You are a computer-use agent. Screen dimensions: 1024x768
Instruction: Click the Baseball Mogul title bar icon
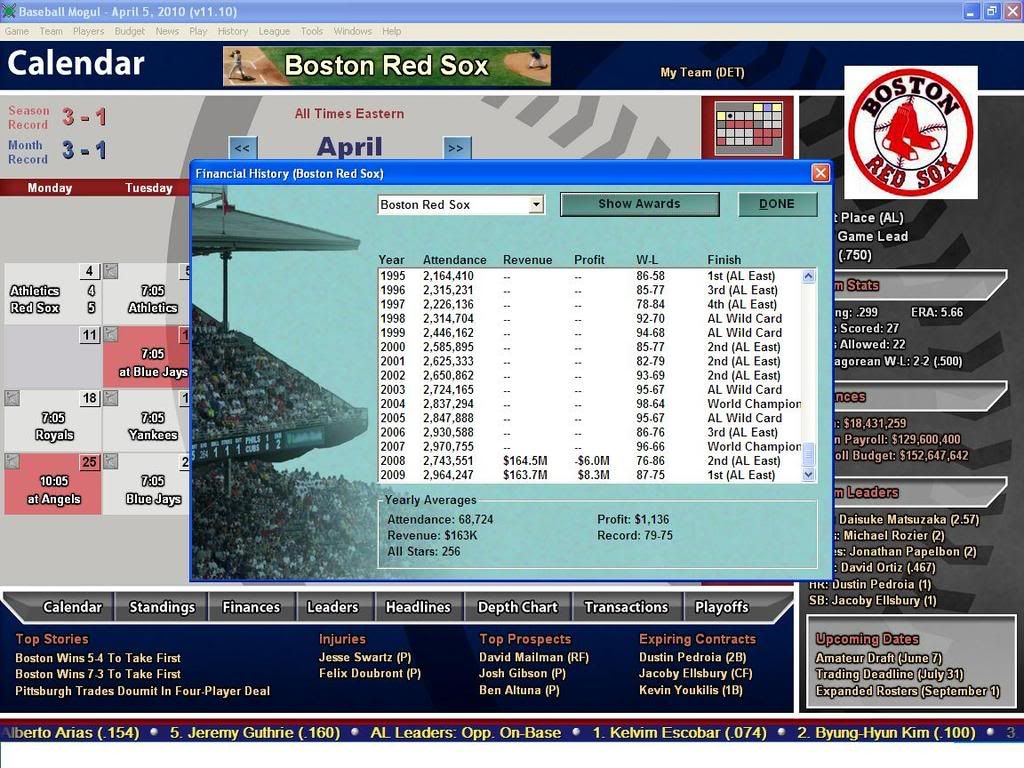(x=10, y=10)
